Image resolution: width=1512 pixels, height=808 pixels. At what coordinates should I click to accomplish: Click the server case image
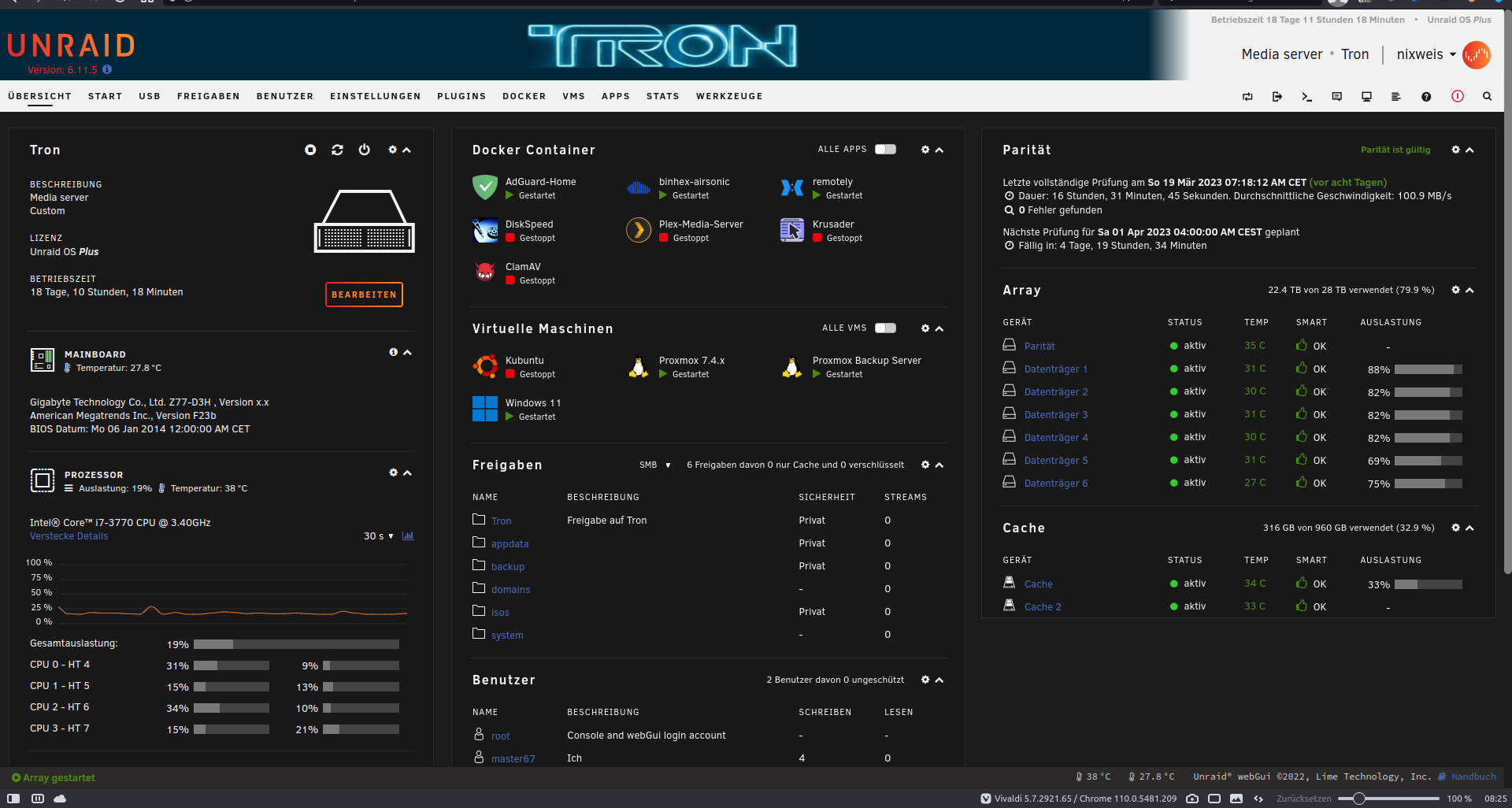[364, 221]
